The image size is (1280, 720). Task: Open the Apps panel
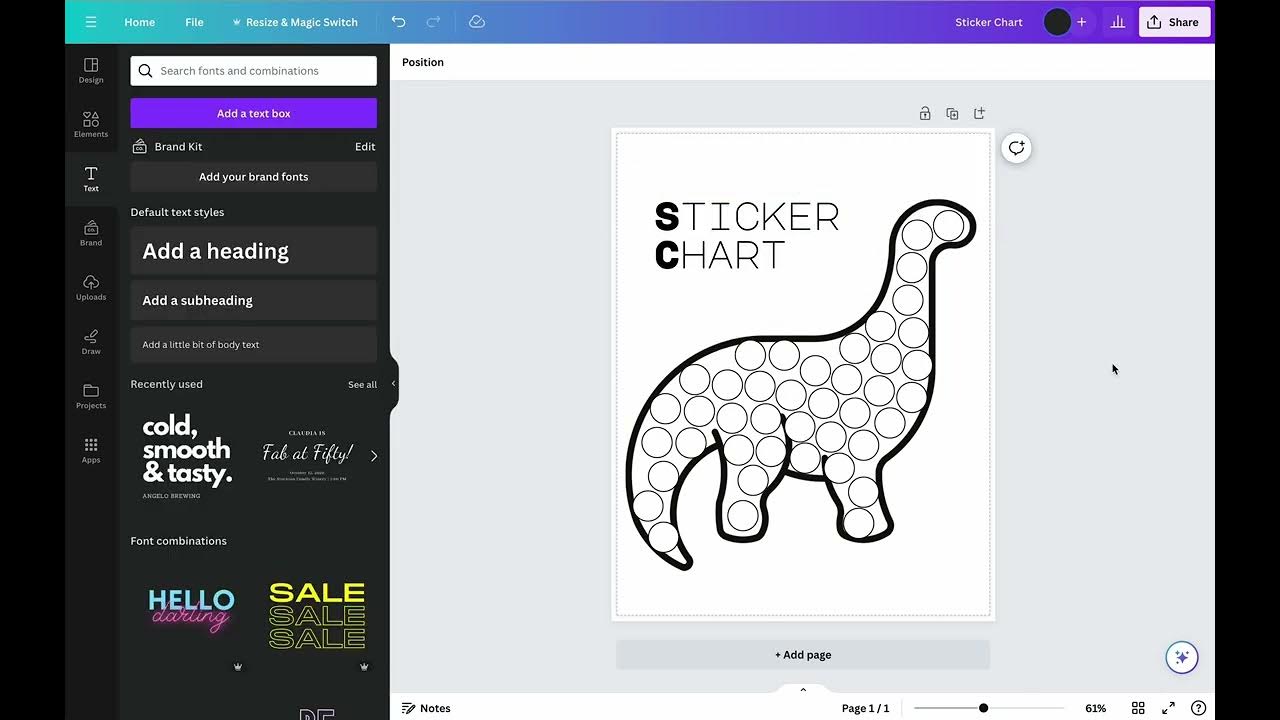coord(91,450)
